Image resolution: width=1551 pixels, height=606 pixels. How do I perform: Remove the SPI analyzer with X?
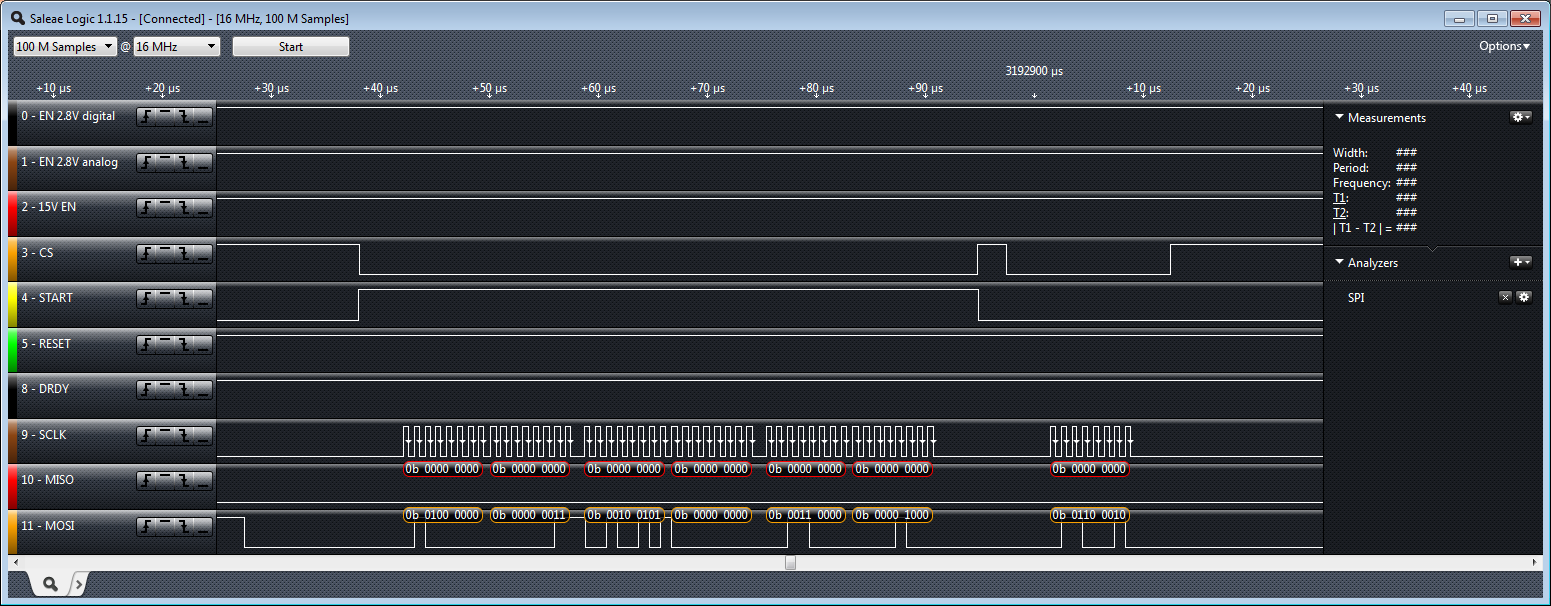click(x=1505, y=297)
